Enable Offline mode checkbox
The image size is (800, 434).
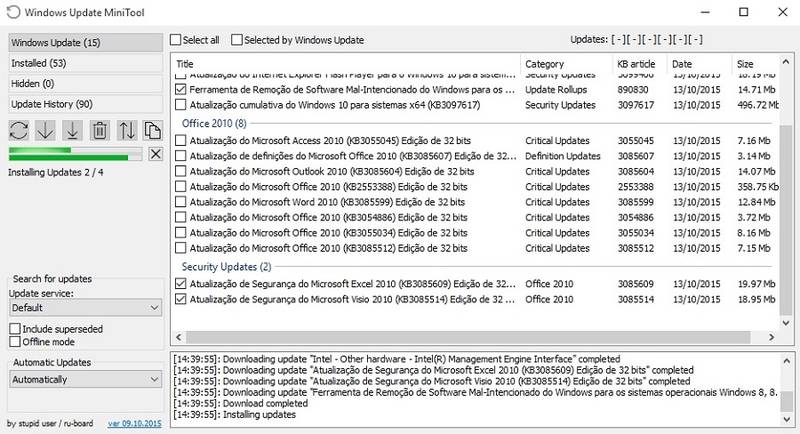click(15, 342)
